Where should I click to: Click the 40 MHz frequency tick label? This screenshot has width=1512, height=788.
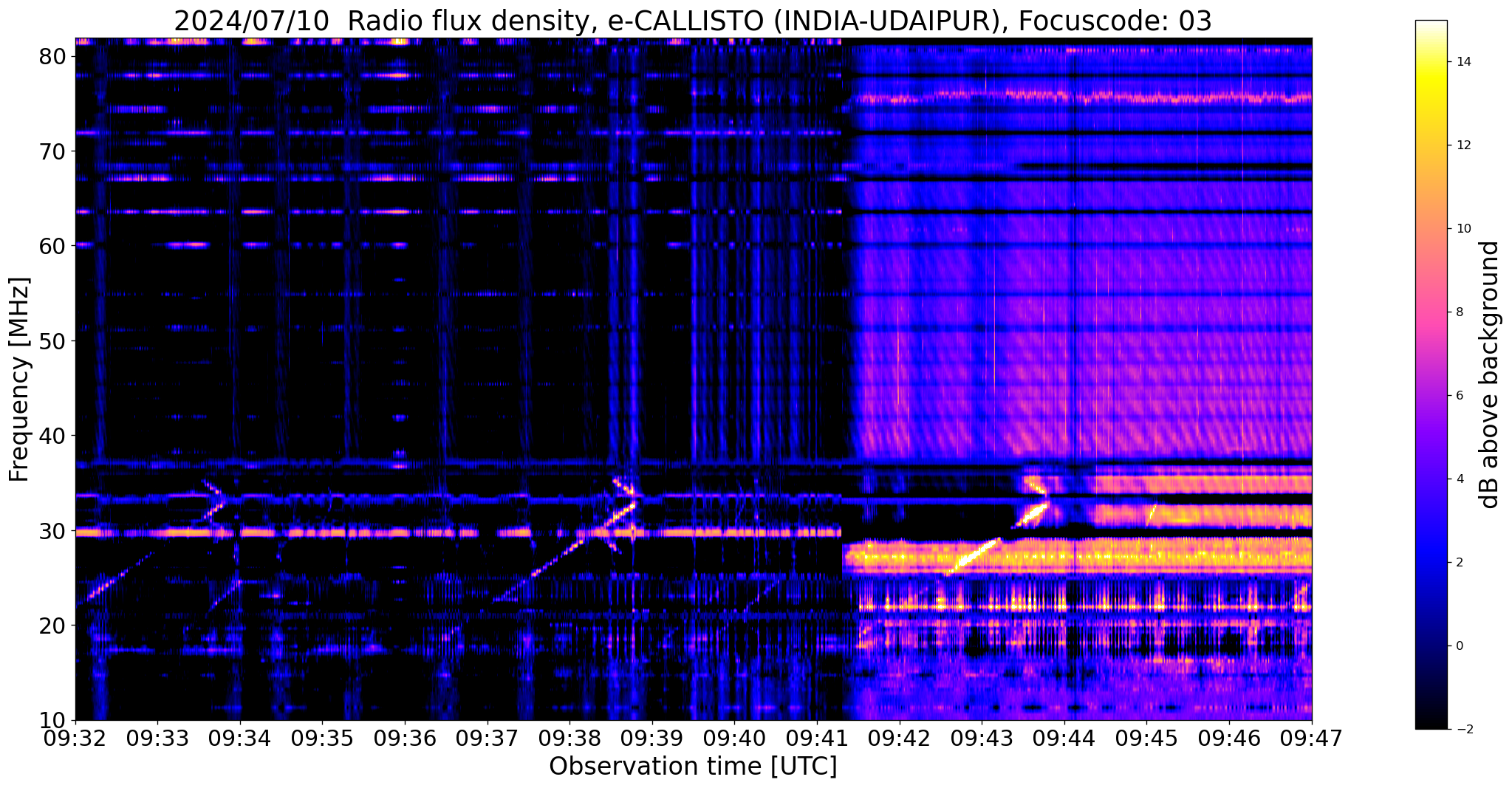tap(53, 436)
